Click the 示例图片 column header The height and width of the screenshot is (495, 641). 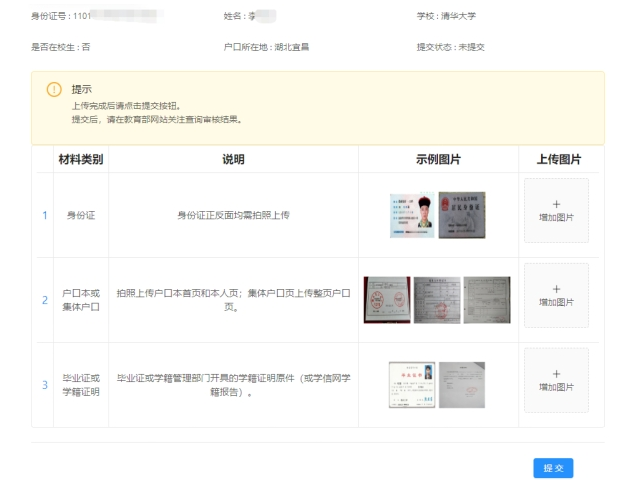click(438, 159)
